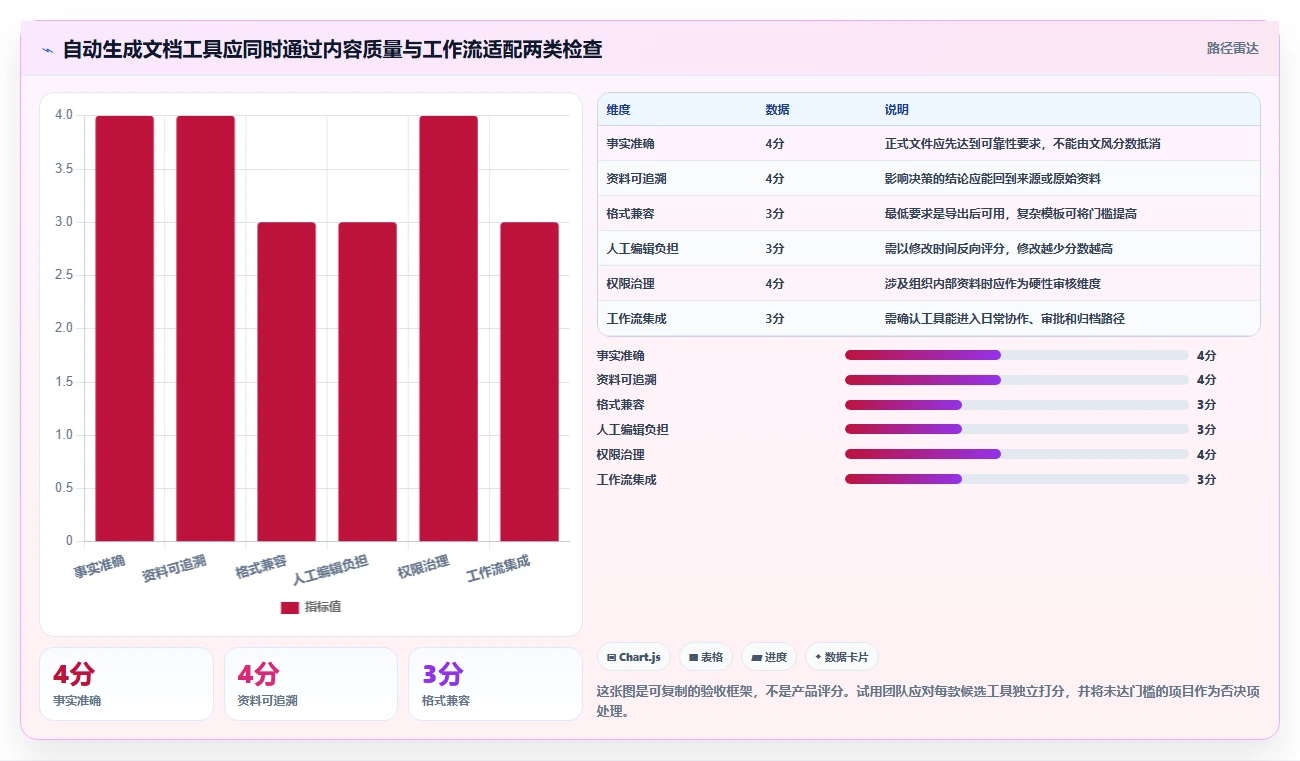Select the 表格 chip

pyautogui.click(x=706, y=657)
